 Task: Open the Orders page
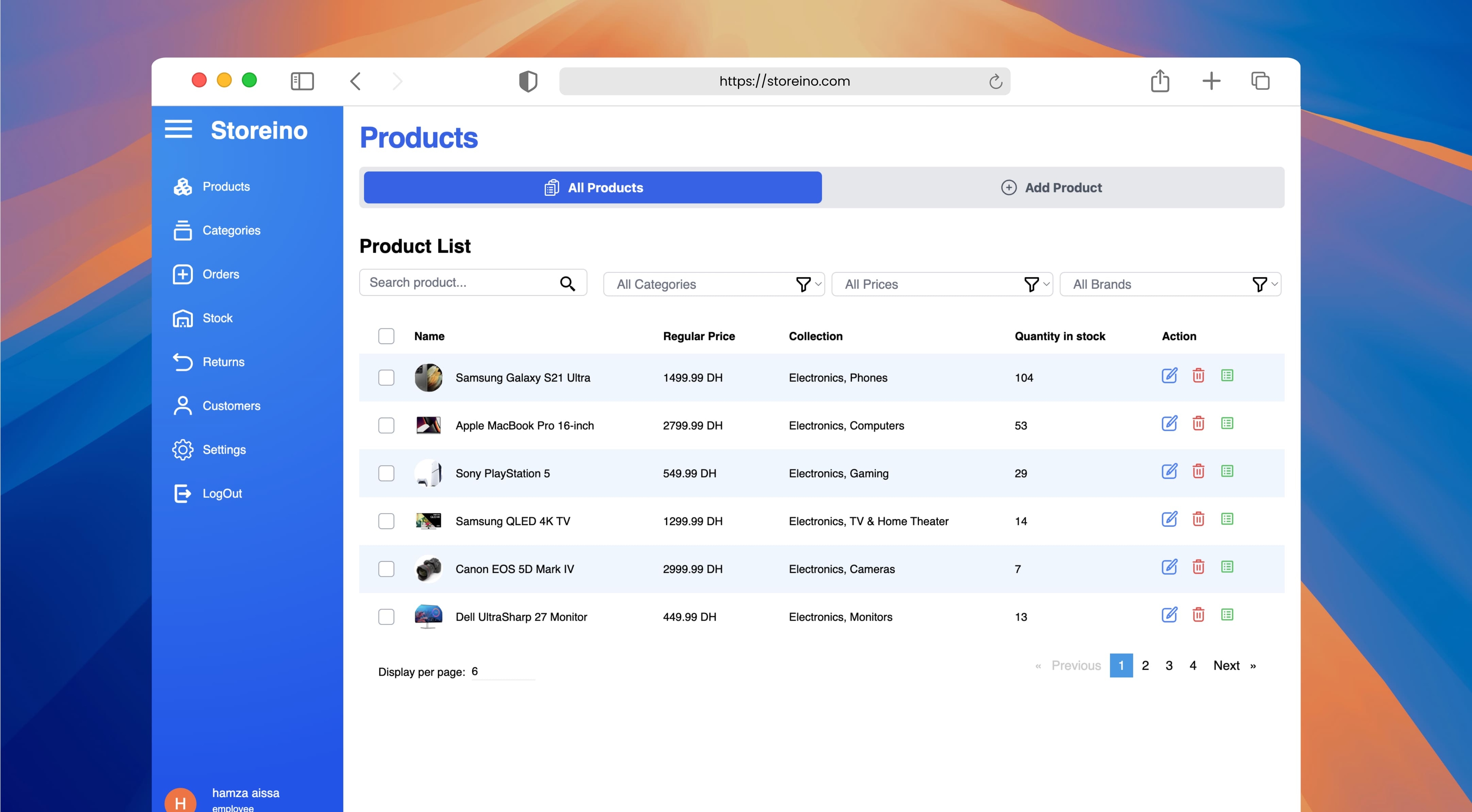(x=221, y=274)
